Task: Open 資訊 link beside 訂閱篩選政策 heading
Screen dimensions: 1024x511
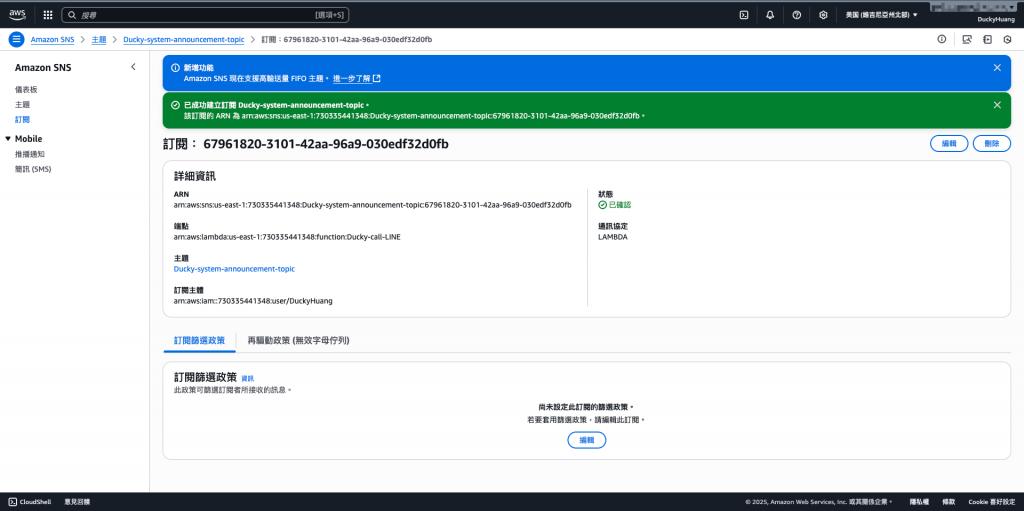Action: (248, 378)
